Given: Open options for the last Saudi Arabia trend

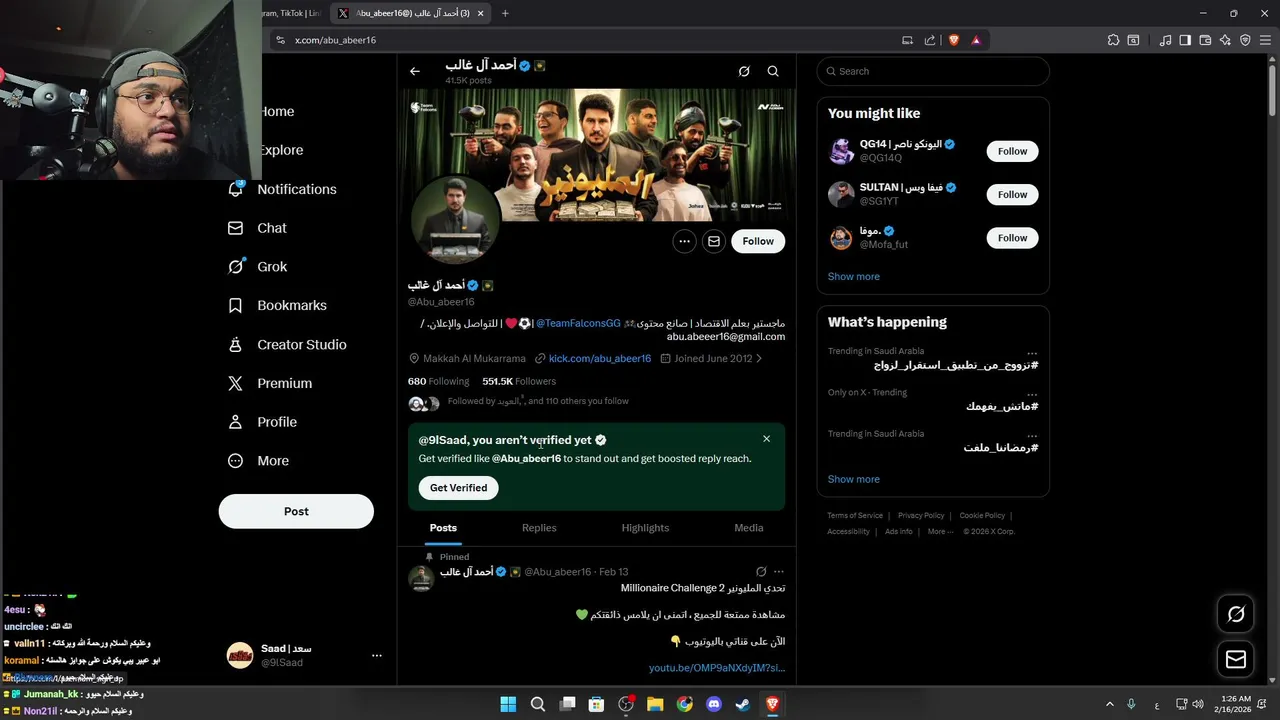Looking at the screenshot, I should click(1032, 434).
